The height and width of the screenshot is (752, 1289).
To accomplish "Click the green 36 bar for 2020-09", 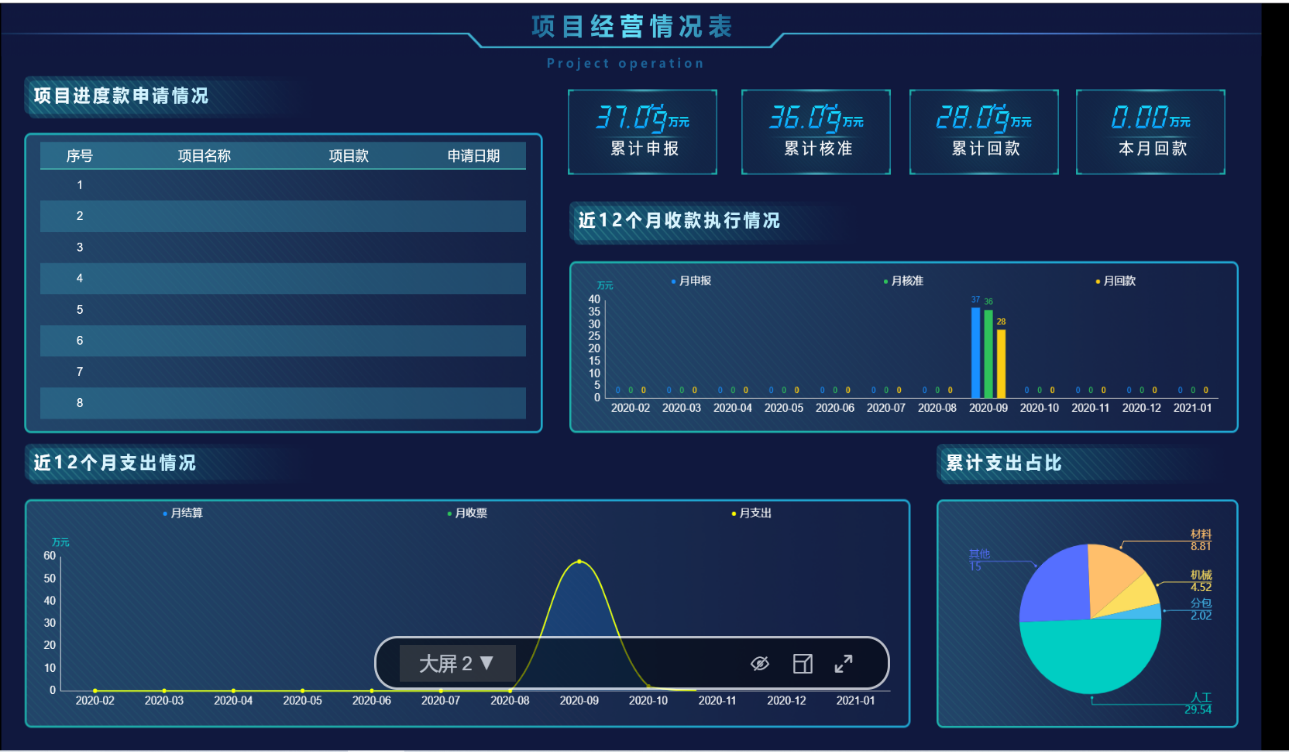I will tap(988, 354).
